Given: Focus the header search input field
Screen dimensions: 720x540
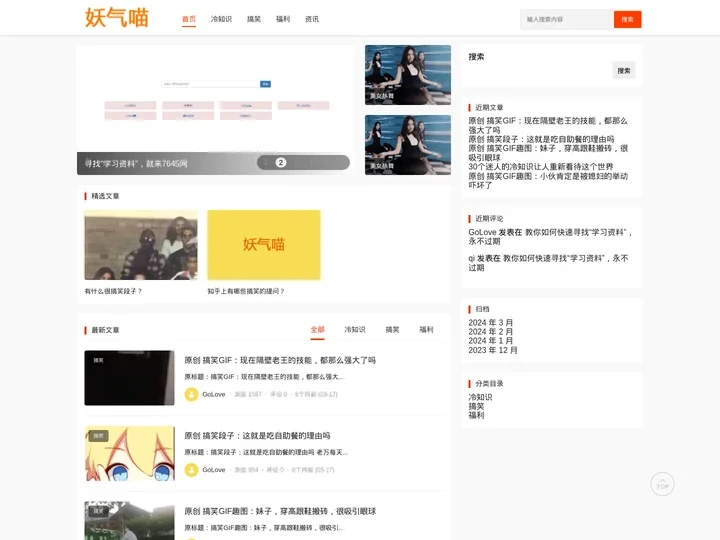Looking at the screenshot, I should click(567, 19).
